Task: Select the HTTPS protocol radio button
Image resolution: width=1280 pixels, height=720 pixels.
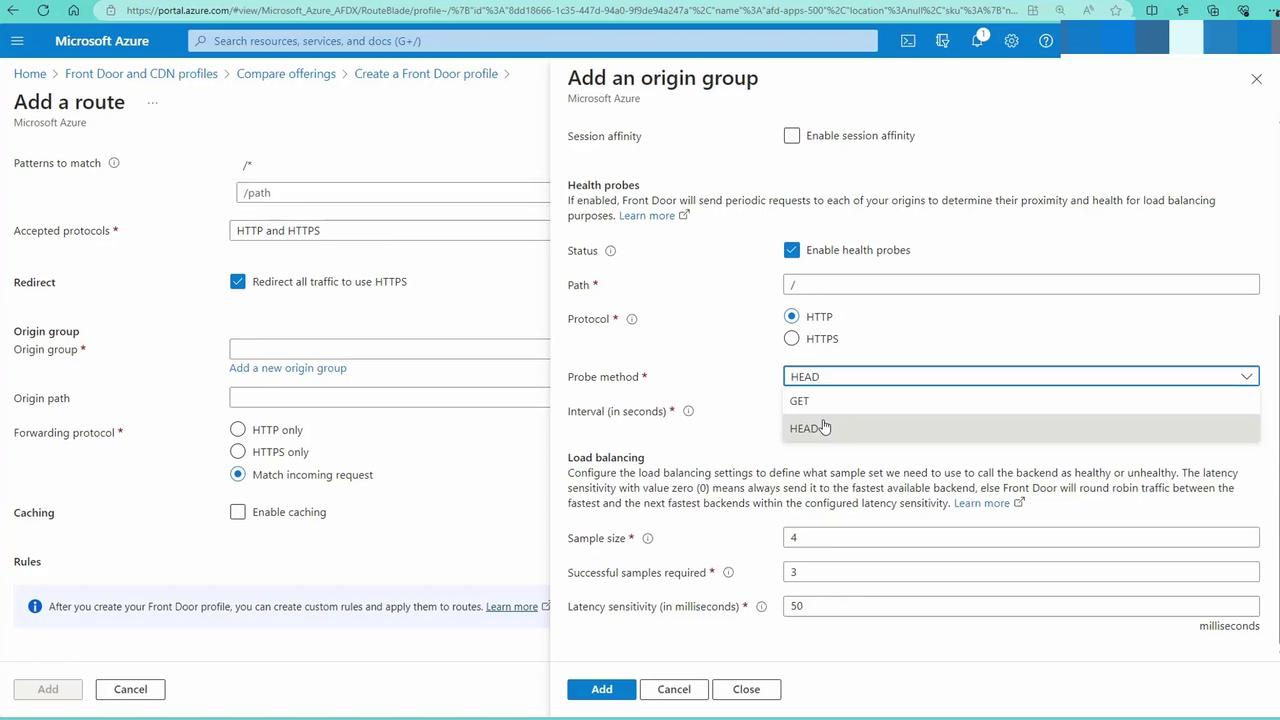Action: [792, 339]
